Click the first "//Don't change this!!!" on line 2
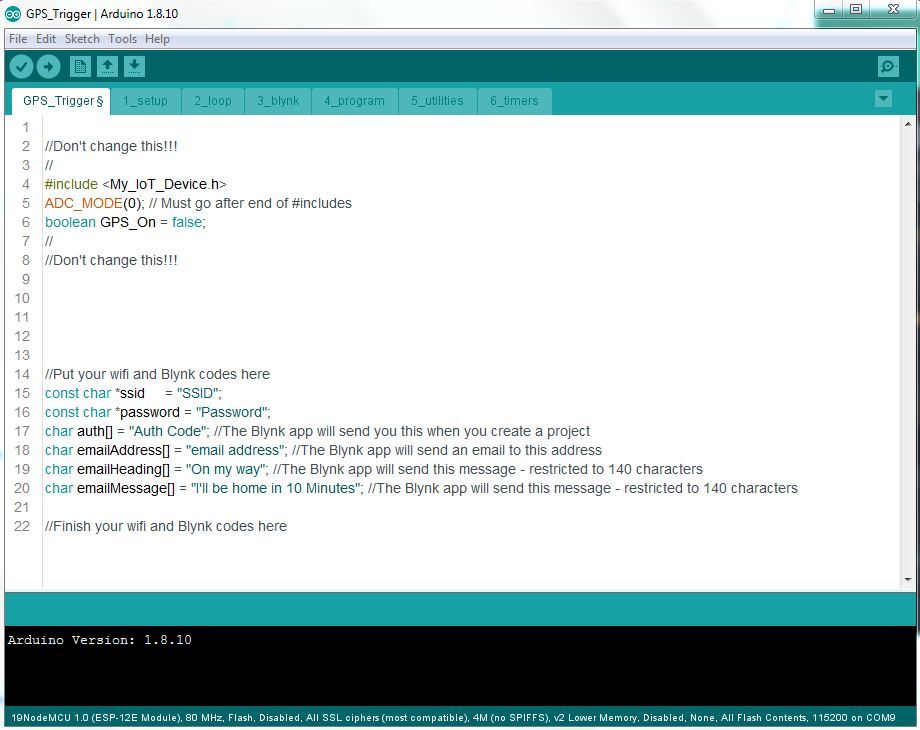Image resolution: width=920 pixels, height=730 pixels. pos(111,146)
